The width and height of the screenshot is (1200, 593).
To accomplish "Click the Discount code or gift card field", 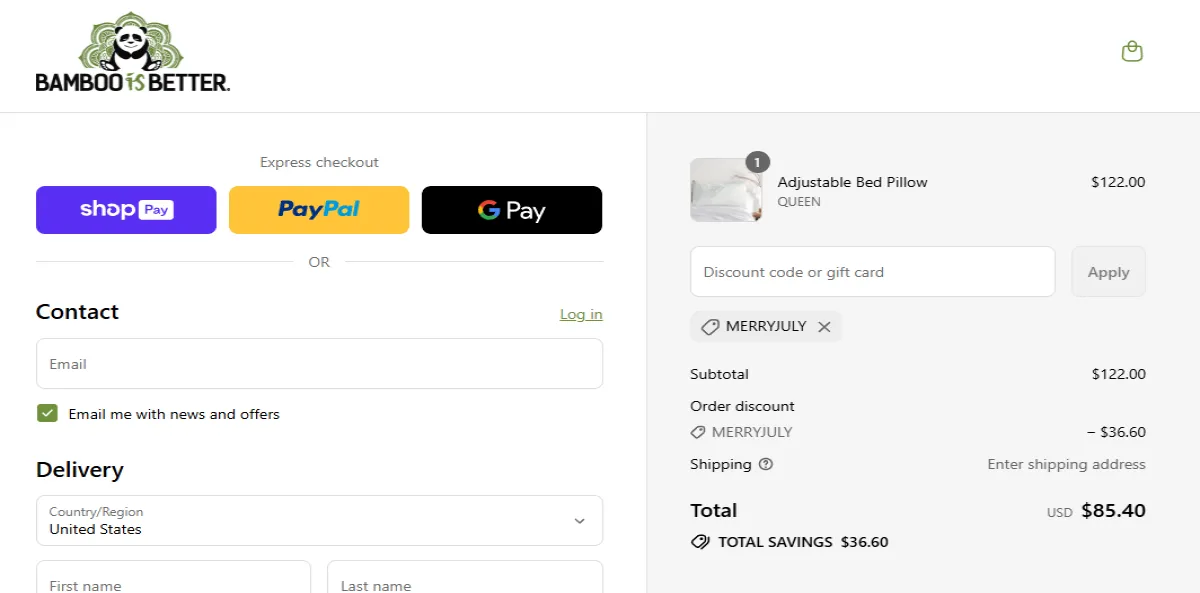I will (x=872, y=271).
